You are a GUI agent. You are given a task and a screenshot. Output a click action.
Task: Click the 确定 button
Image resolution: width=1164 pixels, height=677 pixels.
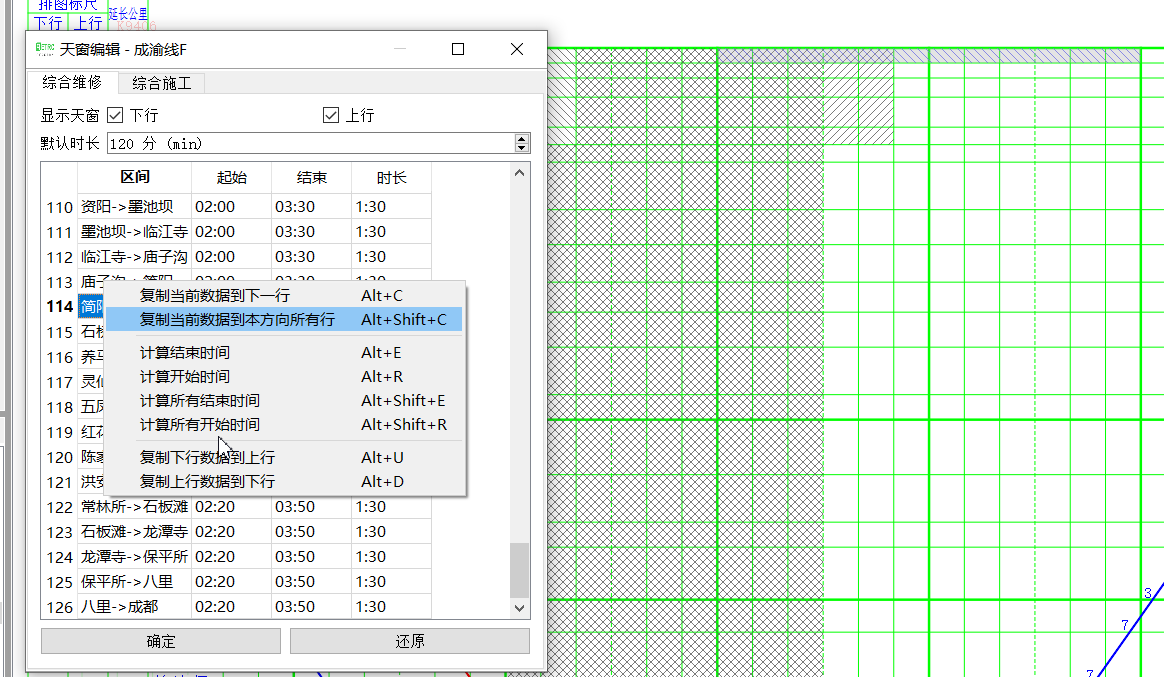[161, 641]
